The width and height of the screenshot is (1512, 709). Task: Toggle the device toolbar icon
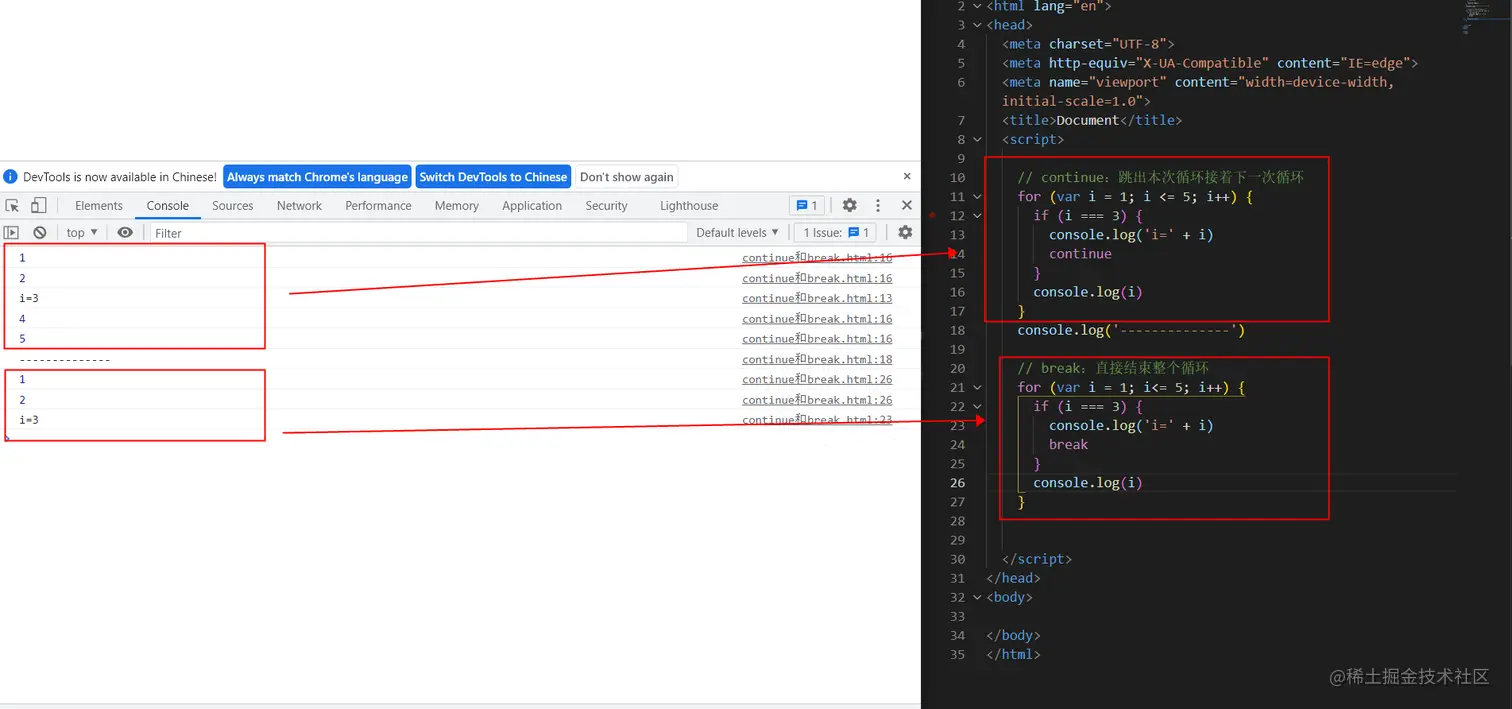[x=38, y=205]
